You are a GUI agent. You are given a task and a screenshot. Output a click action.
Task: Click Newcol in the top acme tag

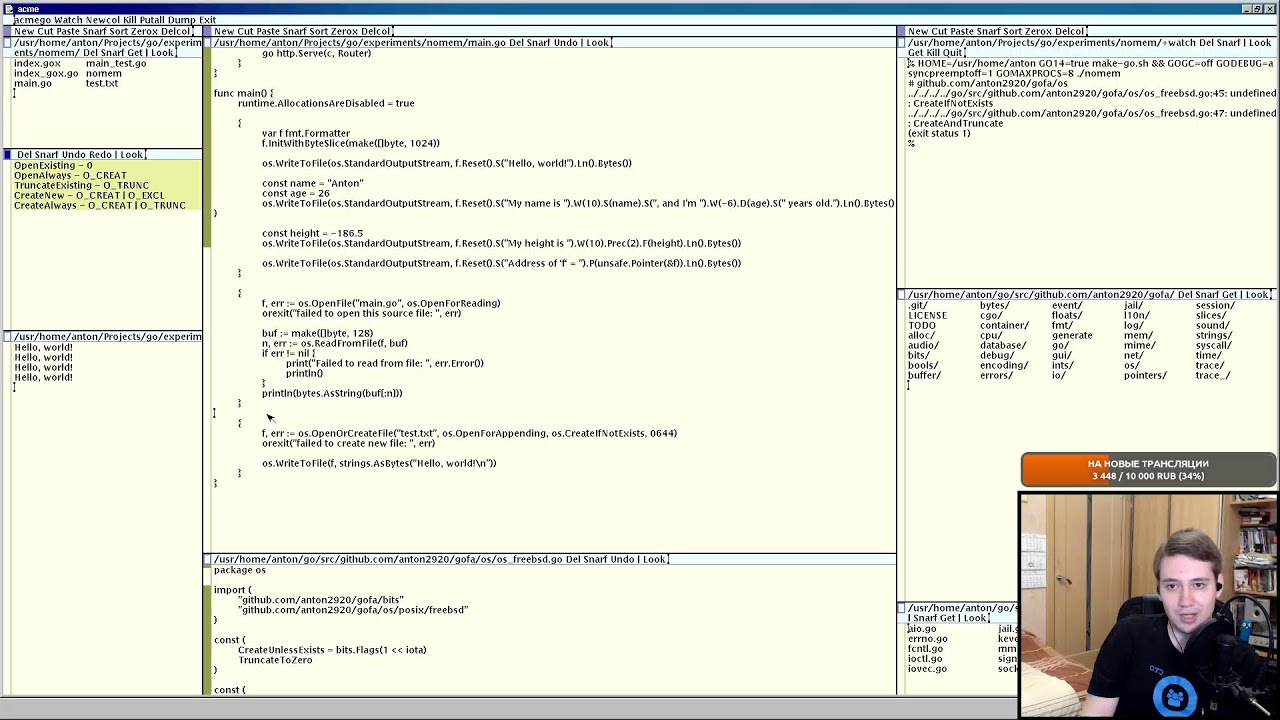103,20
